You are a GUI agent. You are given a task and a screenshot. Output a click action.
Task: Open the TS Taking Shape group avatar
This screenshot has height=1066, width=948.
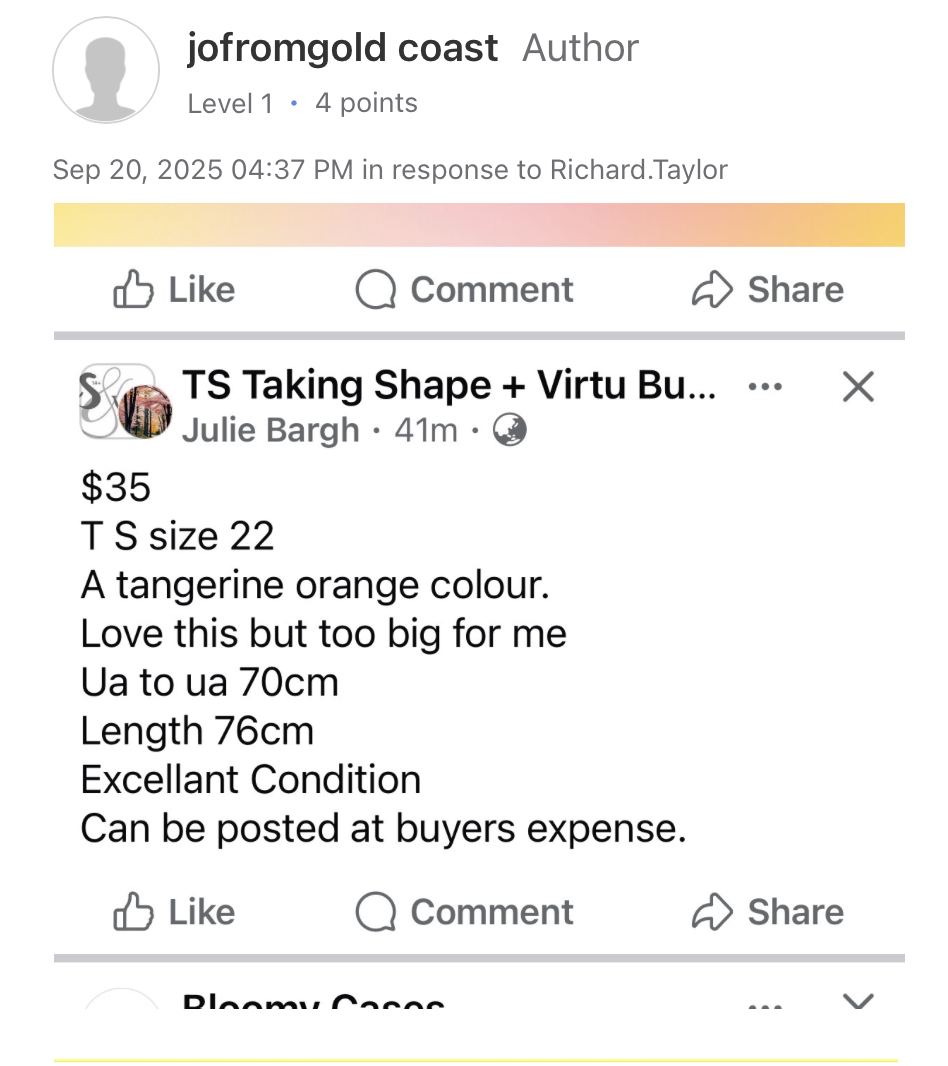click(124, 402)
